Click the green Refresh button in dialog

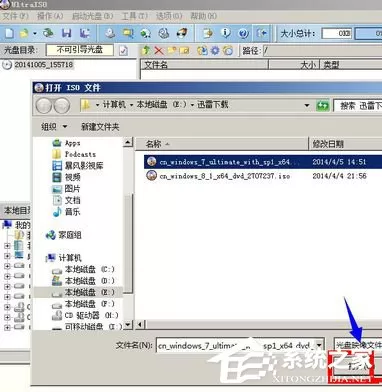point(322,106)
